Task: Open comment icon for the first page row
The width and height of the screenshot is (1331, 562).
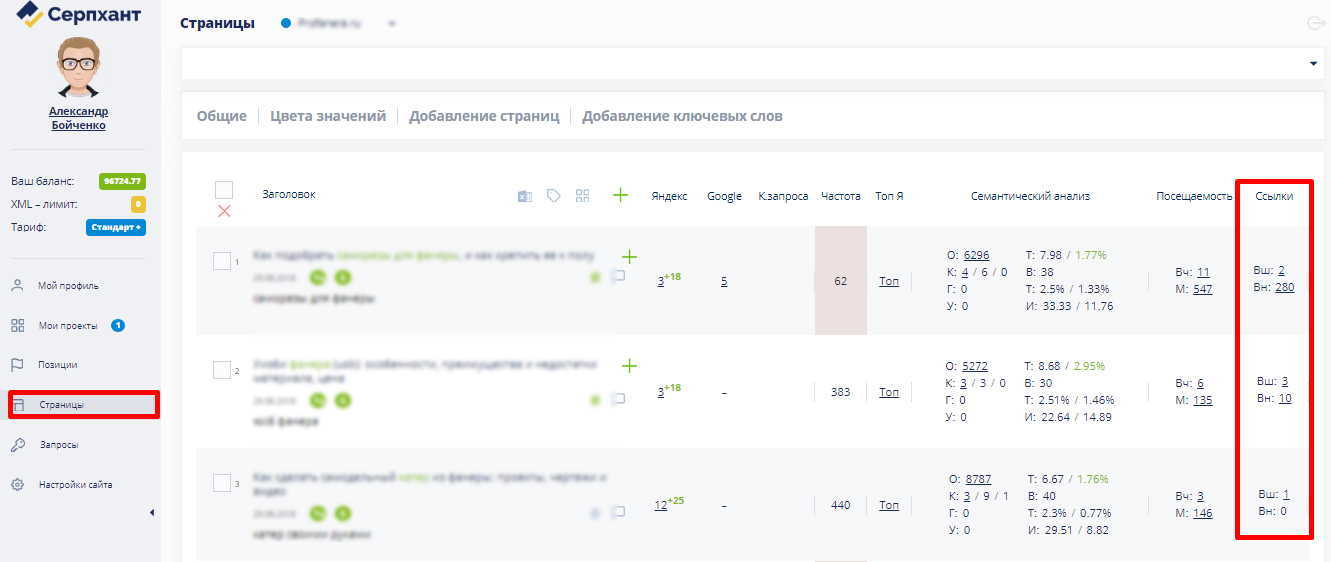Action: click(x=618, y=276)
